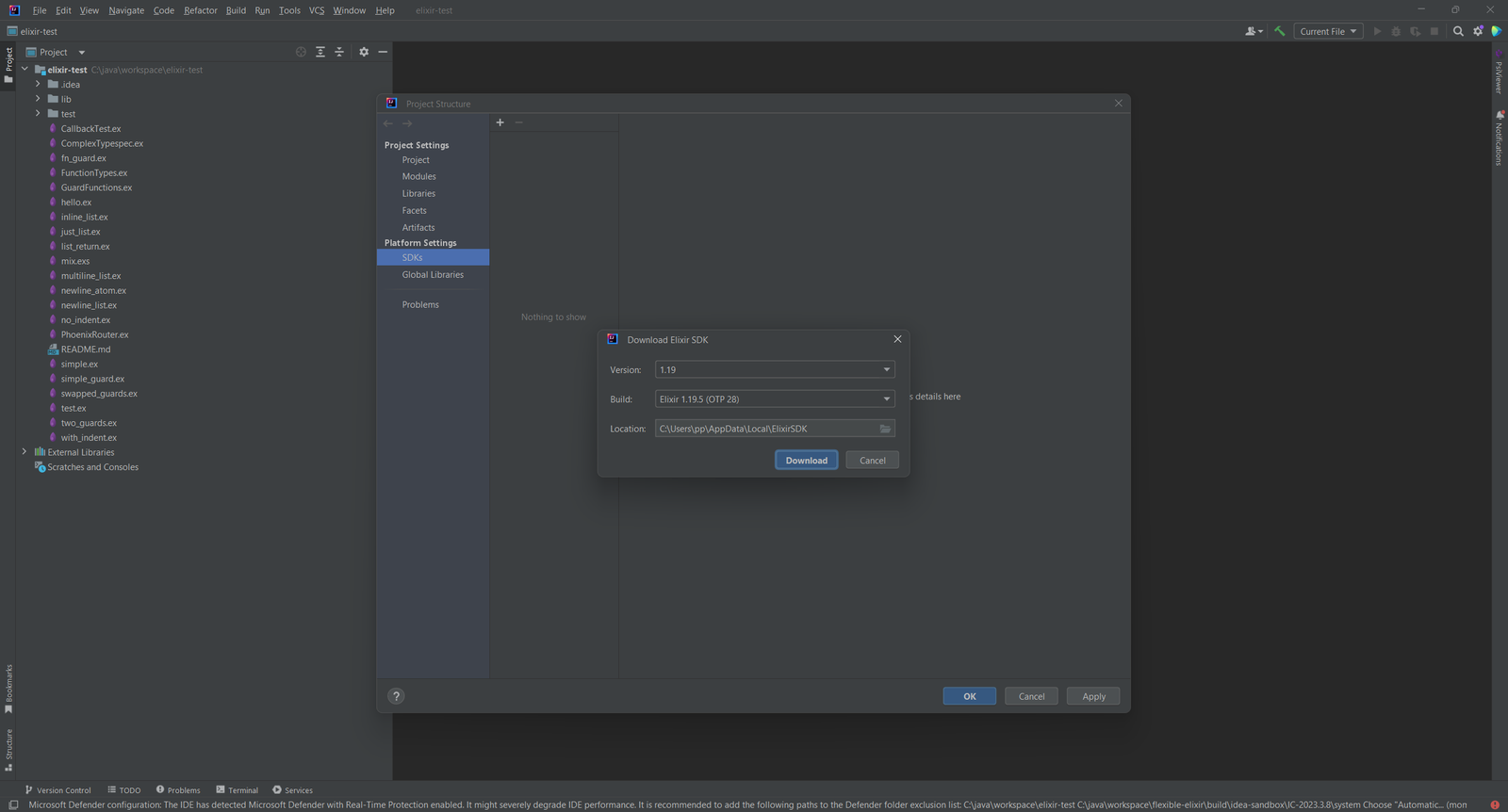Open the Version dropdown showing 1.19
Image resolution: width=1508 pixels, height=812 pixels.
775,369
